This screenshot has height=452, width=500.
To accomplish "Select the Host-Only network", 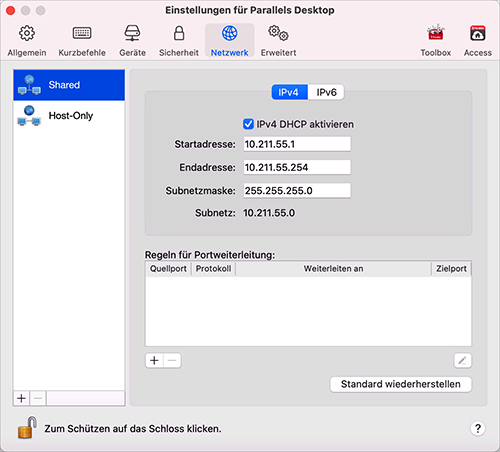I will (69, 116).
